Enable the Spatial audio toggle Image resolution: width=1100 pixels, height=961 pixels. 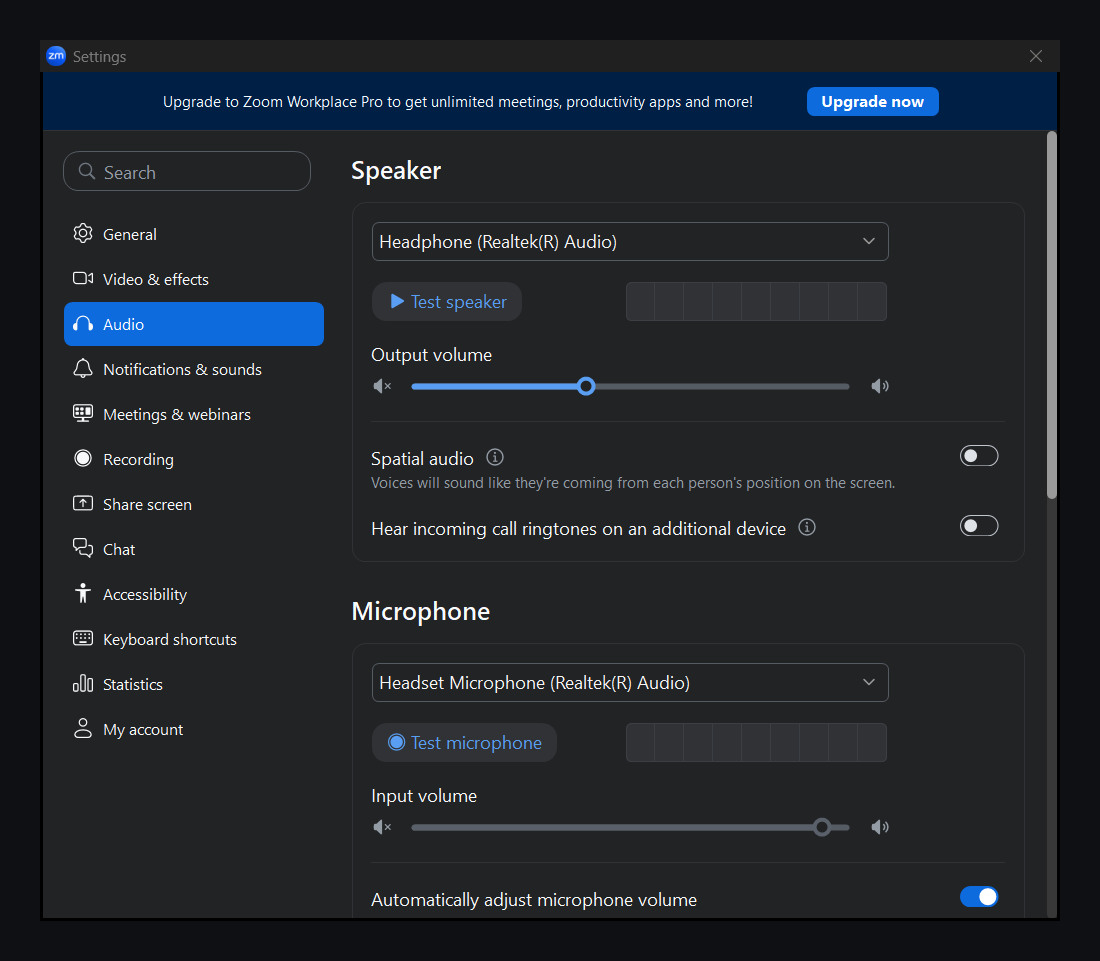click(x=979, y=456)
